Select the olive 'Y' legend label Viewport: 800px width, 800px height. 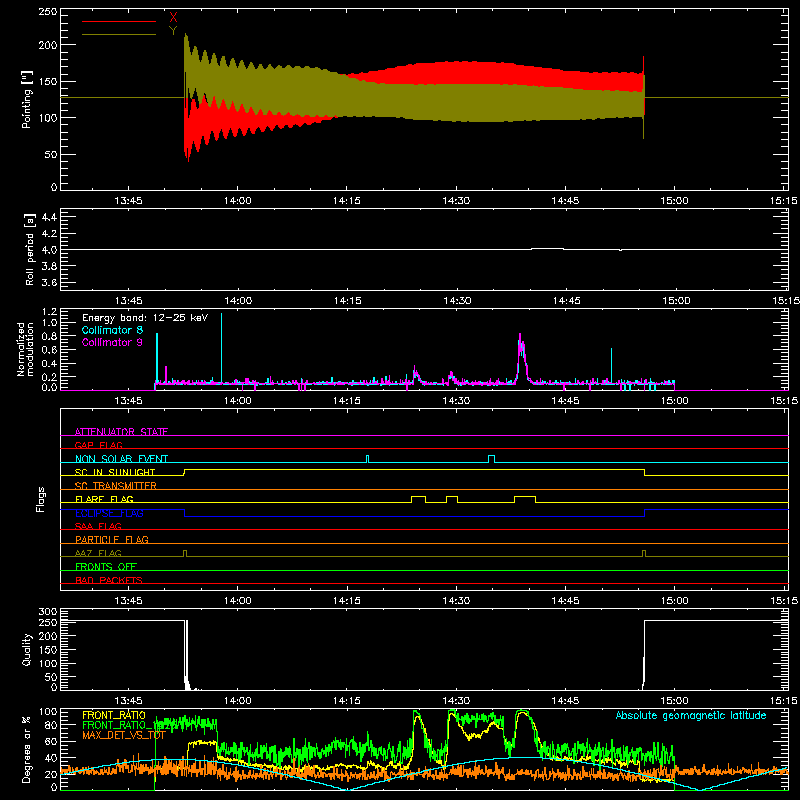click(x=173, y=31)
